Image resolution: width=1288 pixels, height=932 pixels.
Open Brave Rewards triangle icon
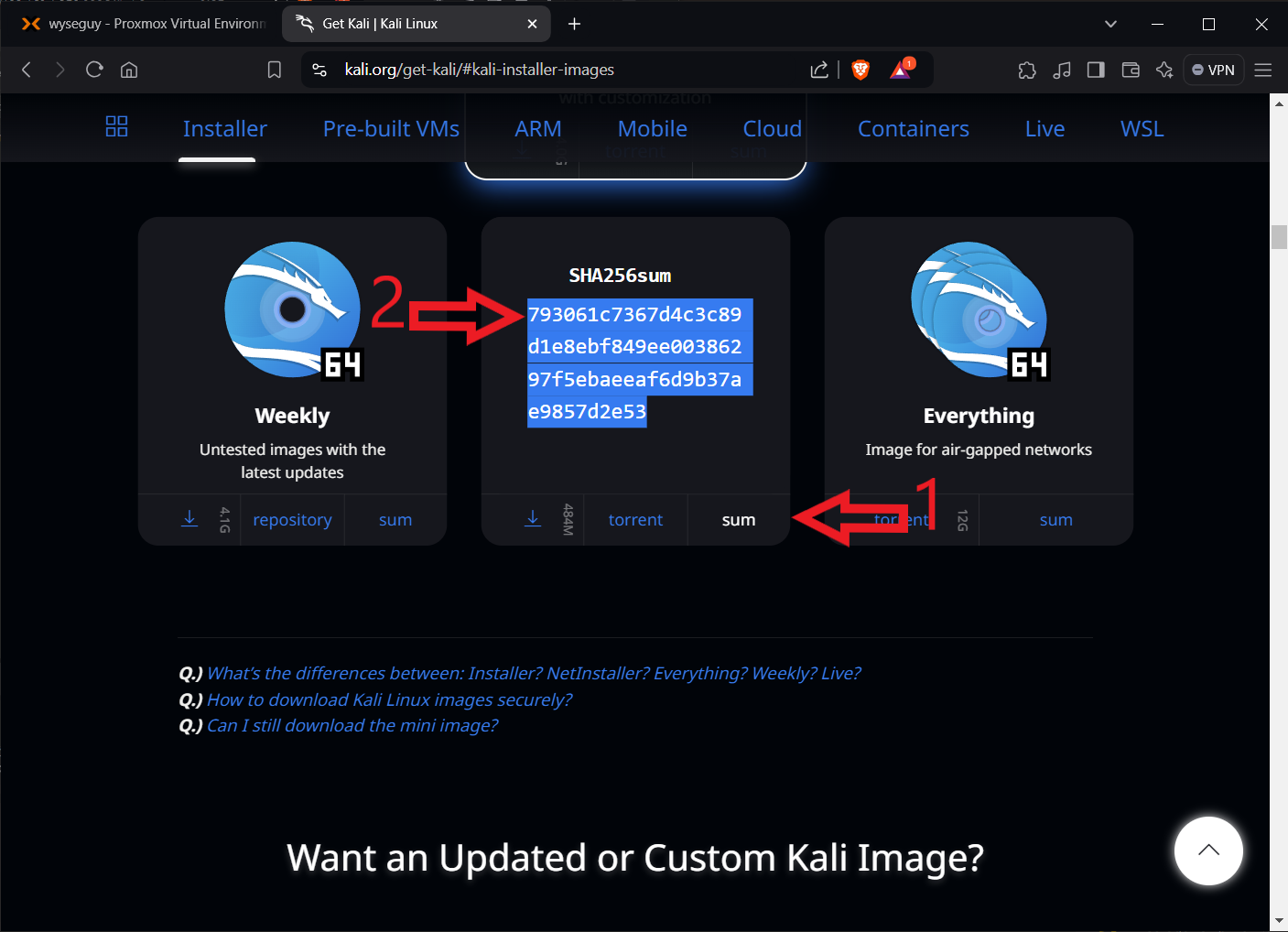pos(902,69)
